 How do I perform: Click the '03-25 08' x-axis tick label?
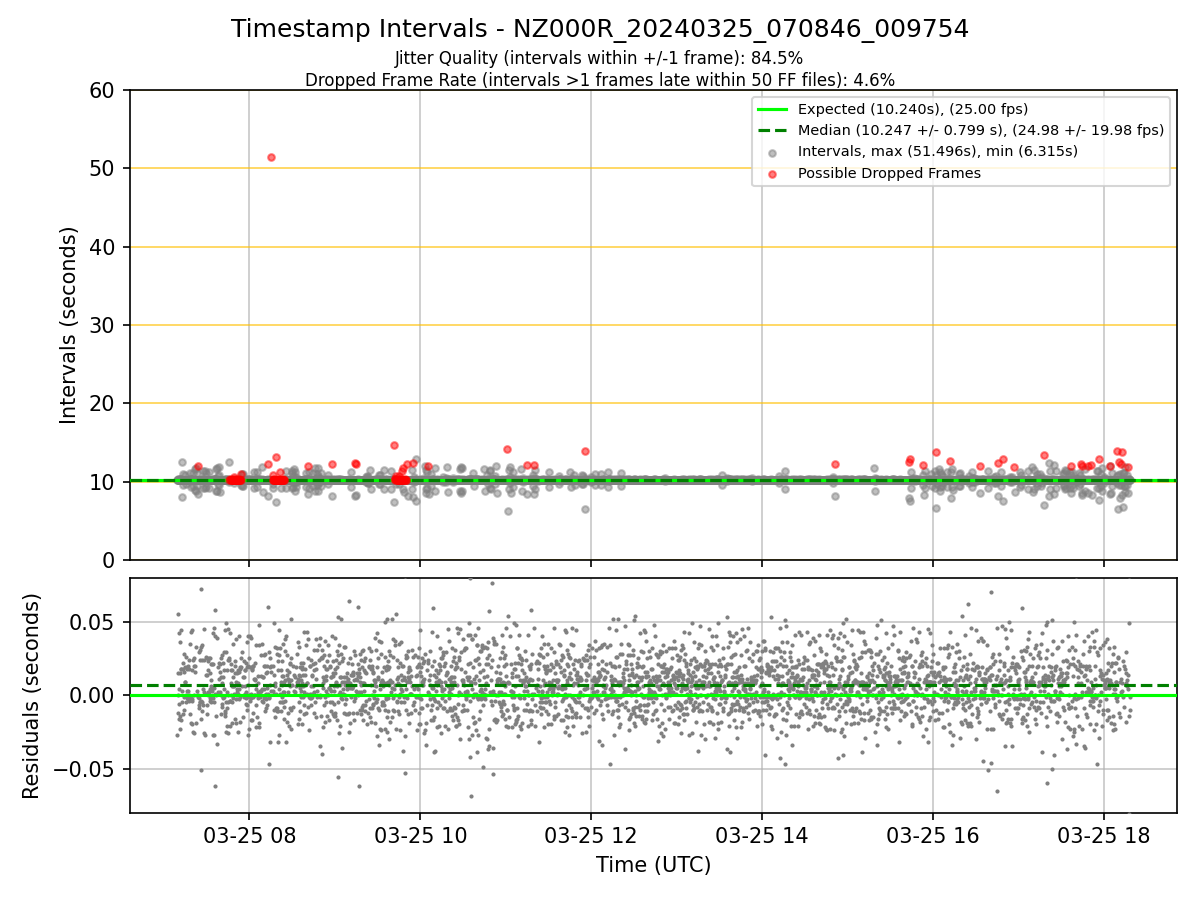click(x=248, y=835)
